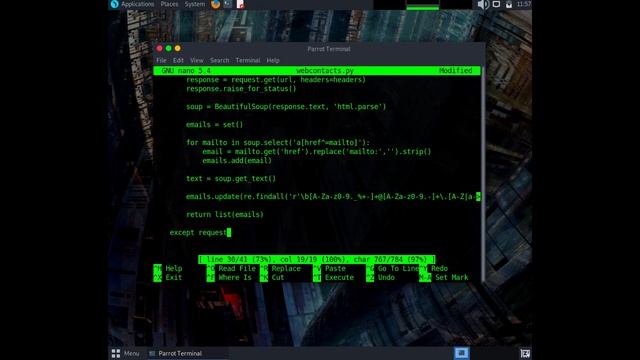Click the Where Is shortcut in nano
The width and height of the screenshot is (640, 360).
coord(229,278)
